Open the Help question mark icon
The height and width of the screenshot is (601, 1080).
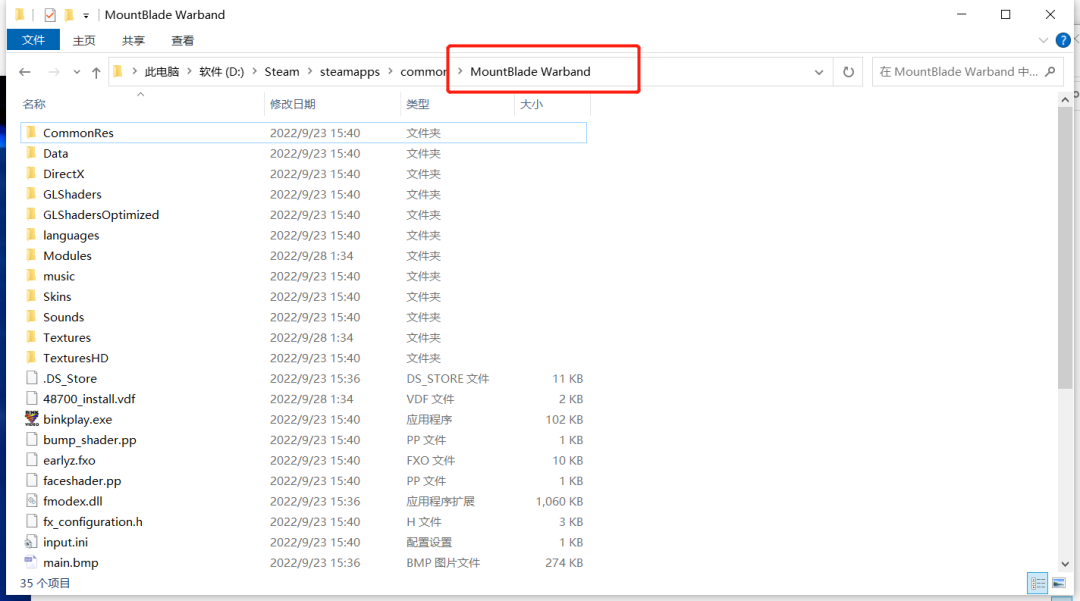(1063, 41)
